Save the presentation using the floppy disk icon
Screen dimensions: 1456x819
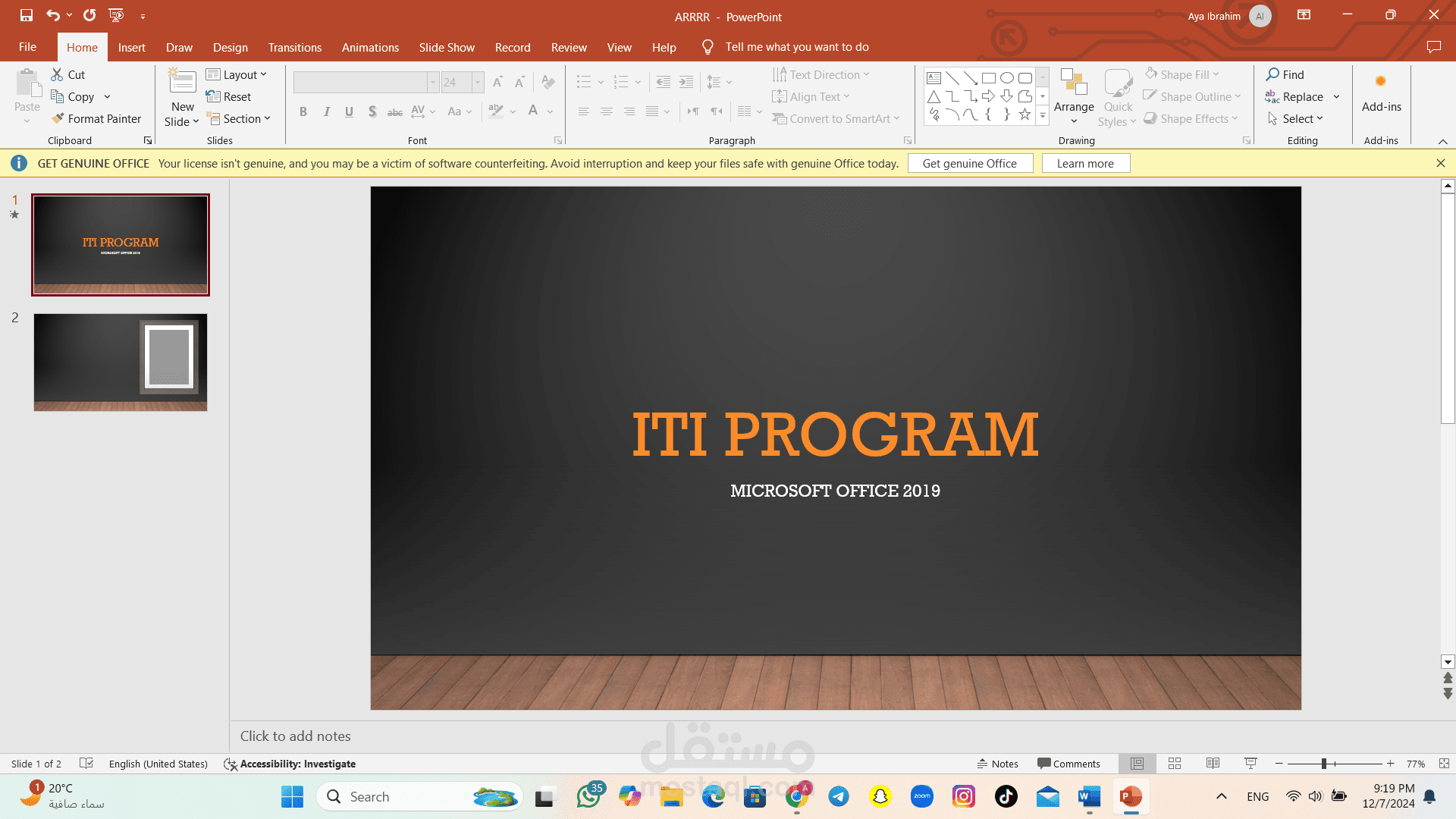(27, 15)
